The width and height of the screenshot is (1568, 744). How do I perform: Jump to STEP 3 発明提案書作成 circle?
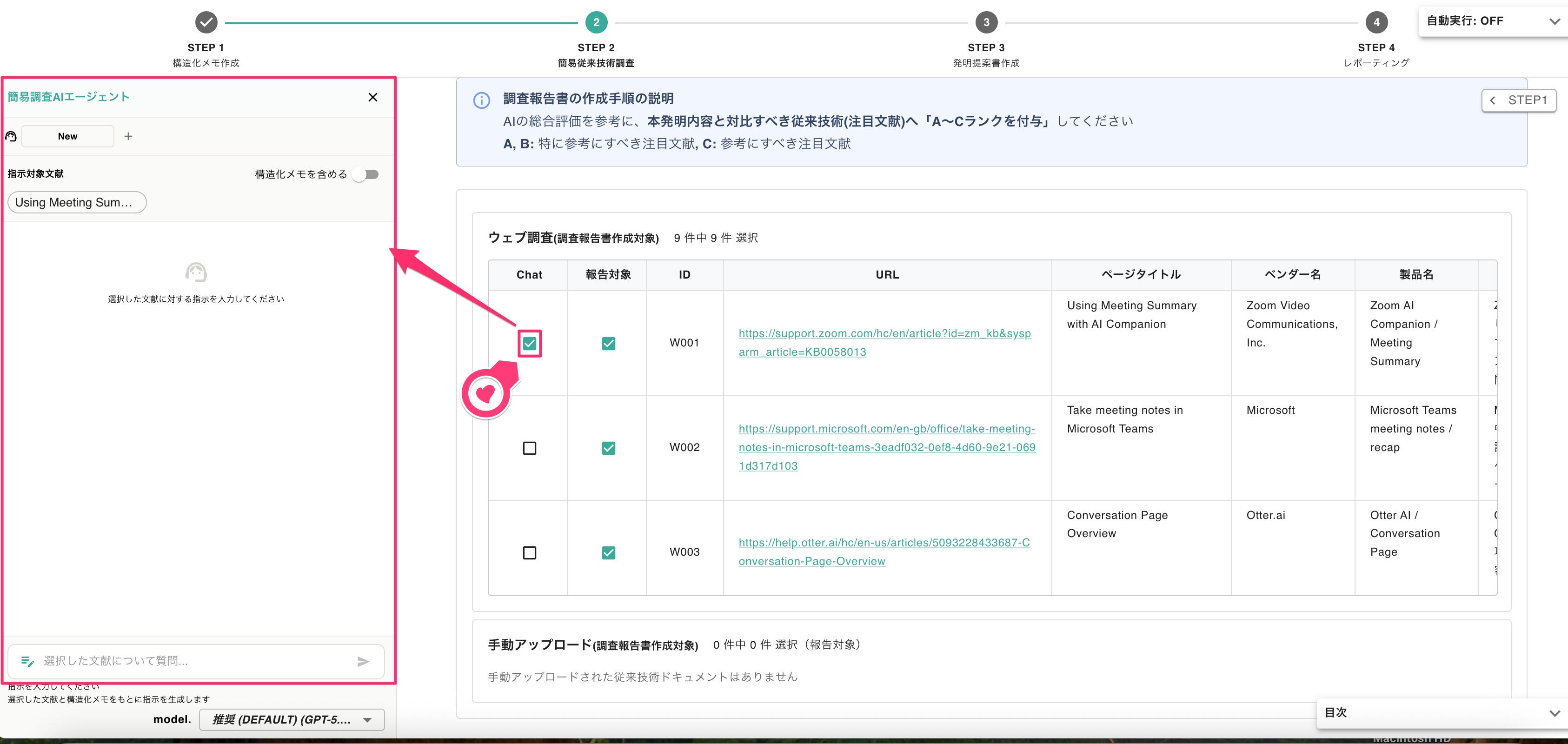[x=986, y=22]
